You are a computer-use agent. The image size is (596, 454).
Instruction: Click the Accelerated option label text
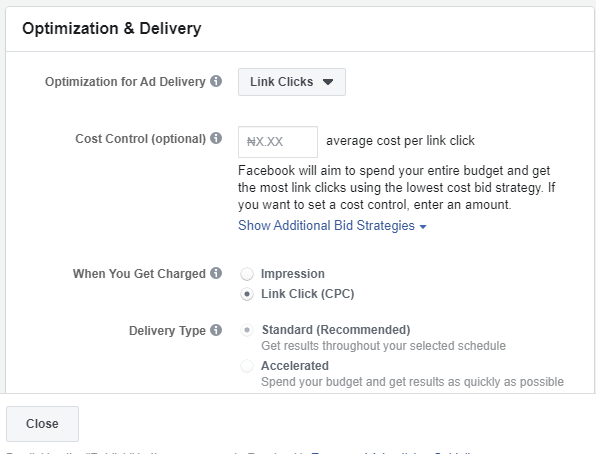(x=295, y=366)
